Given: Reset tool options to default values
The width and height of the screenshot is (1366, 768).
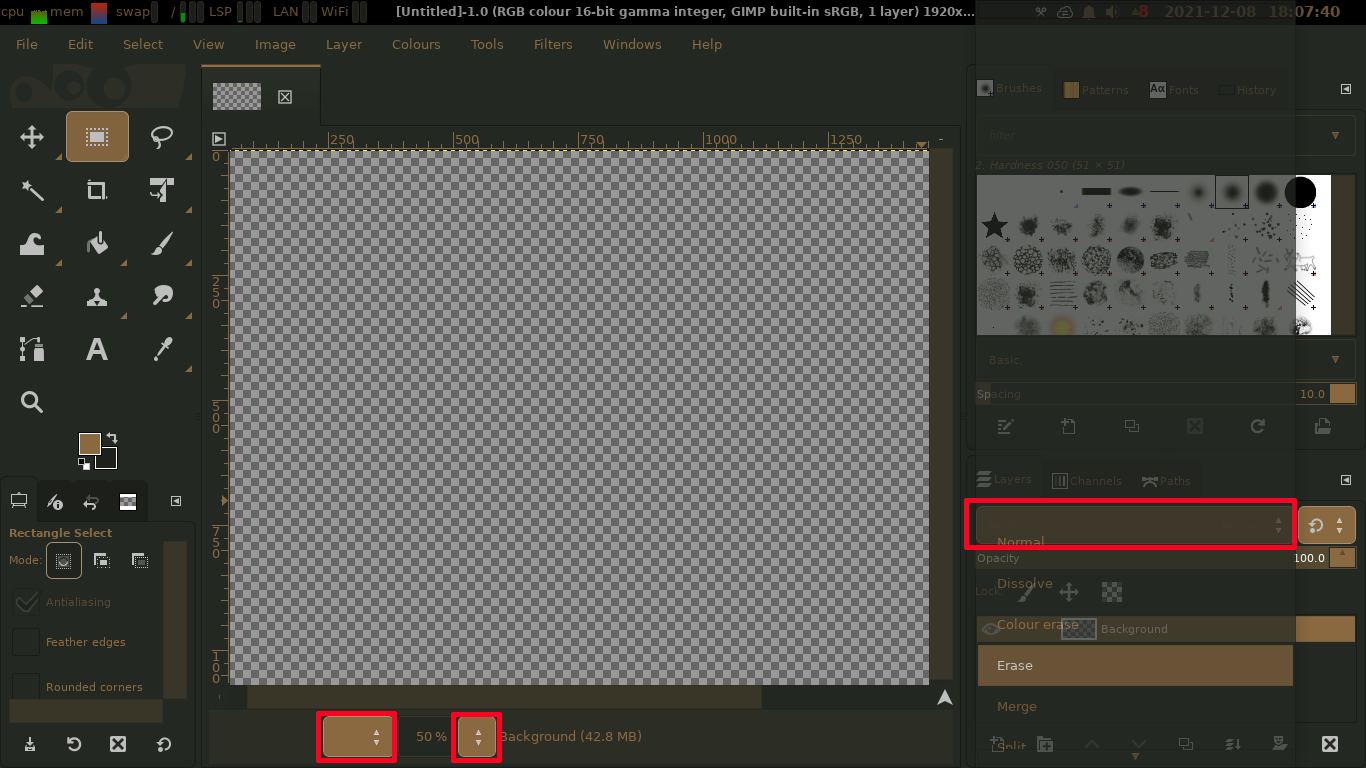Looking at the screenshot, I should (x=164, y=744).
